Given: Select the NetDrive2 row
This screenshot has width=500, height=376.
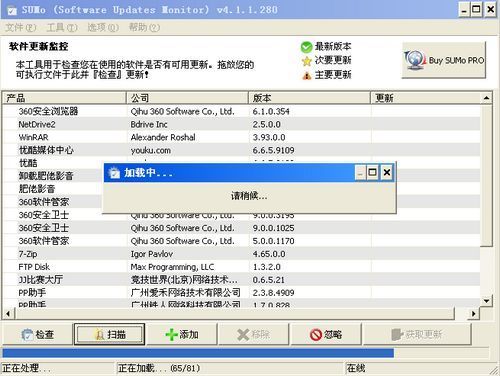Looking at the screenshot, I should tap(242, 124).
